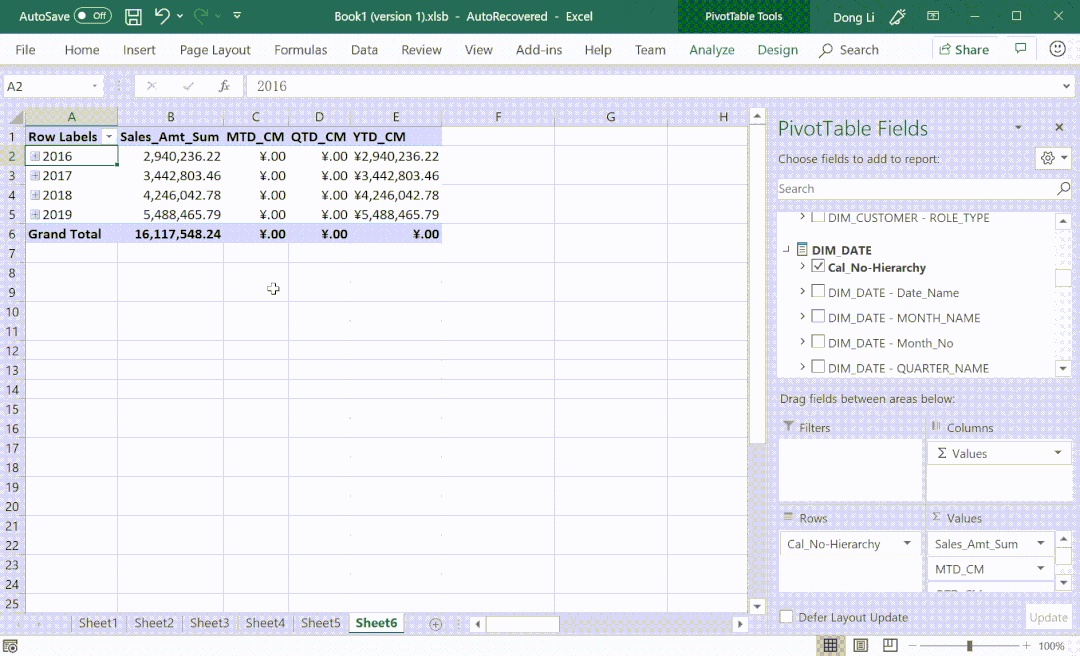This screenshot has width=1080, height=656.
Task: Enable Defer Layout Update checkbox
Action: coord(786,617)
